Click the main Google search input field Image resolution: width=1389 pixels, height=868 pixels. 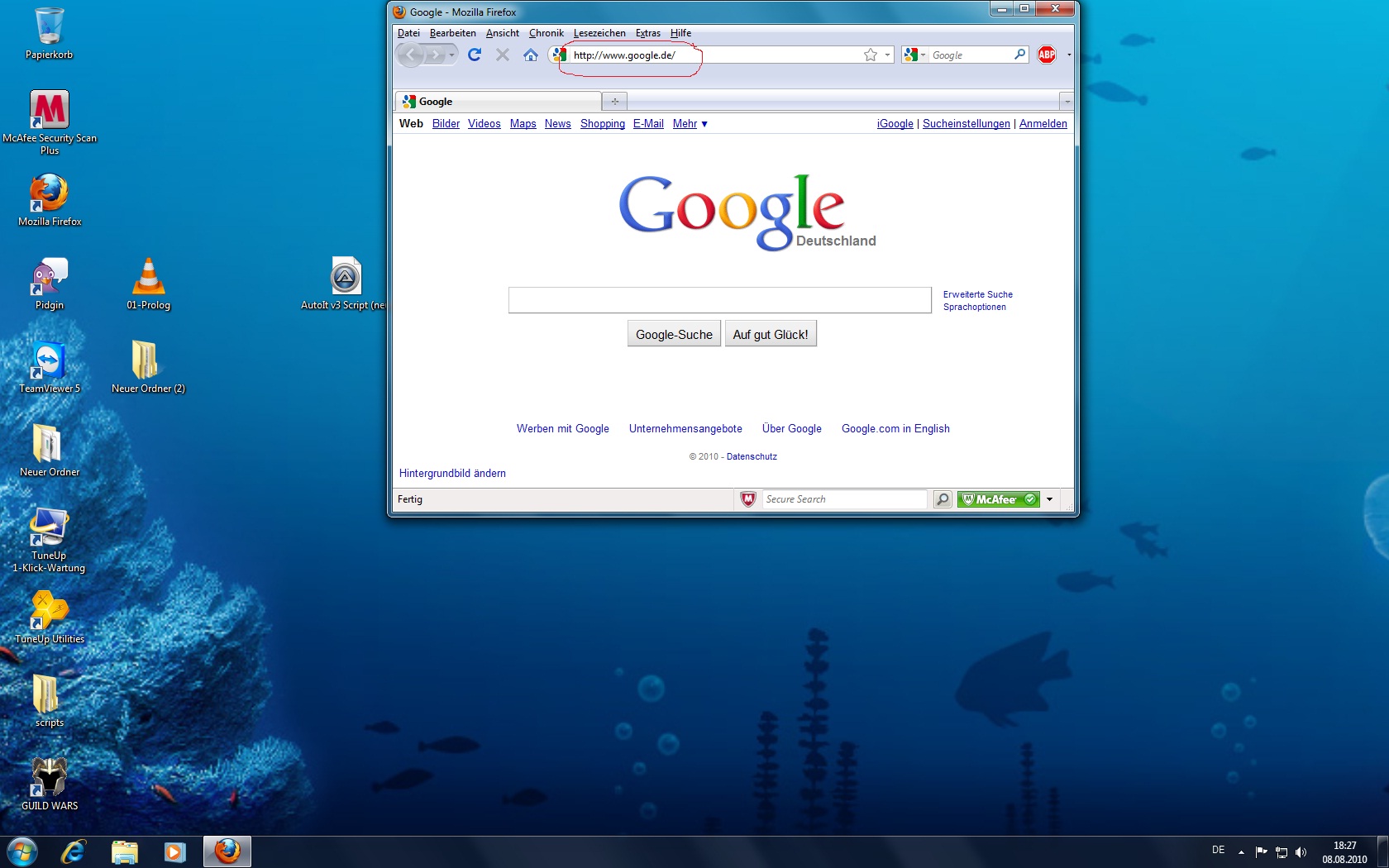[x=719, y=300]
